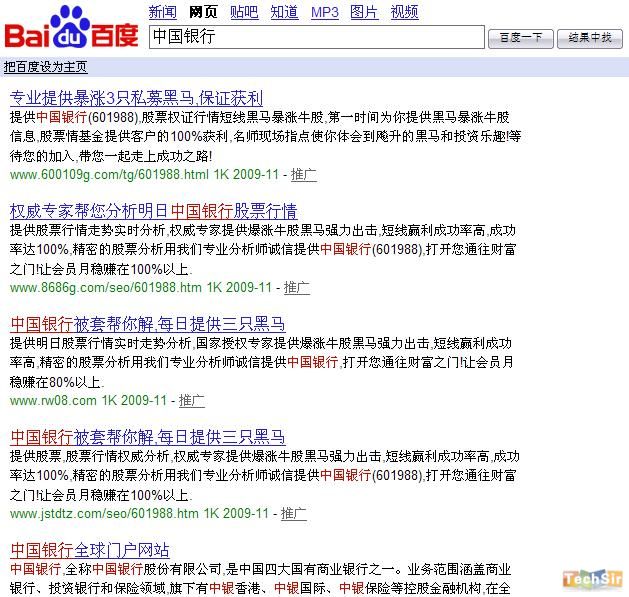Click URL text www.8686g.com/seo/601988.htm
Viewport: 629px width, 597px height.
pyautogui.click(x=106, y=288)
